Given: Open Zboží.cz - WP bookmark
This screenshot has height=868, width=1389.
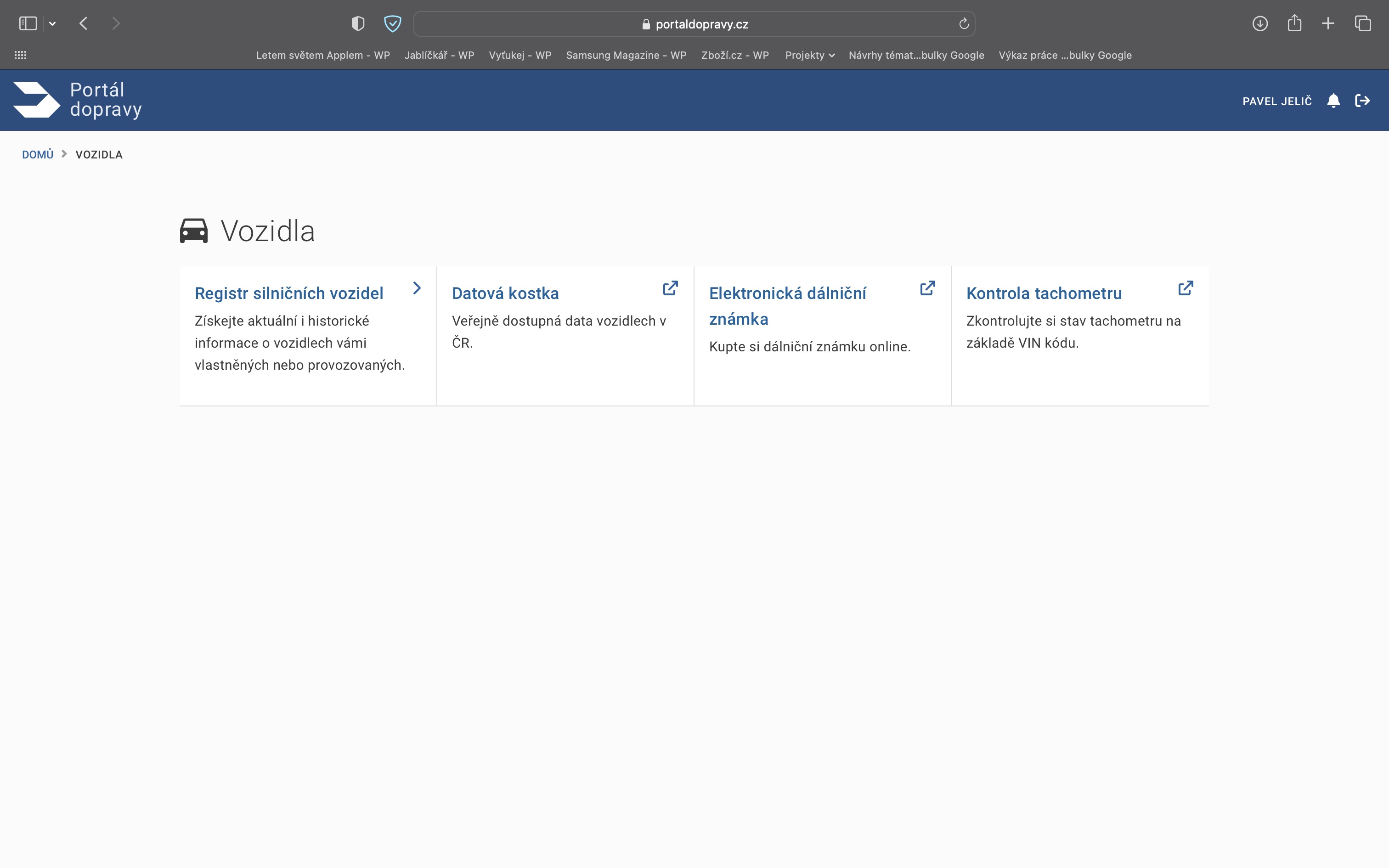Looking at the screenshot, I should click(x=734, y=55).
